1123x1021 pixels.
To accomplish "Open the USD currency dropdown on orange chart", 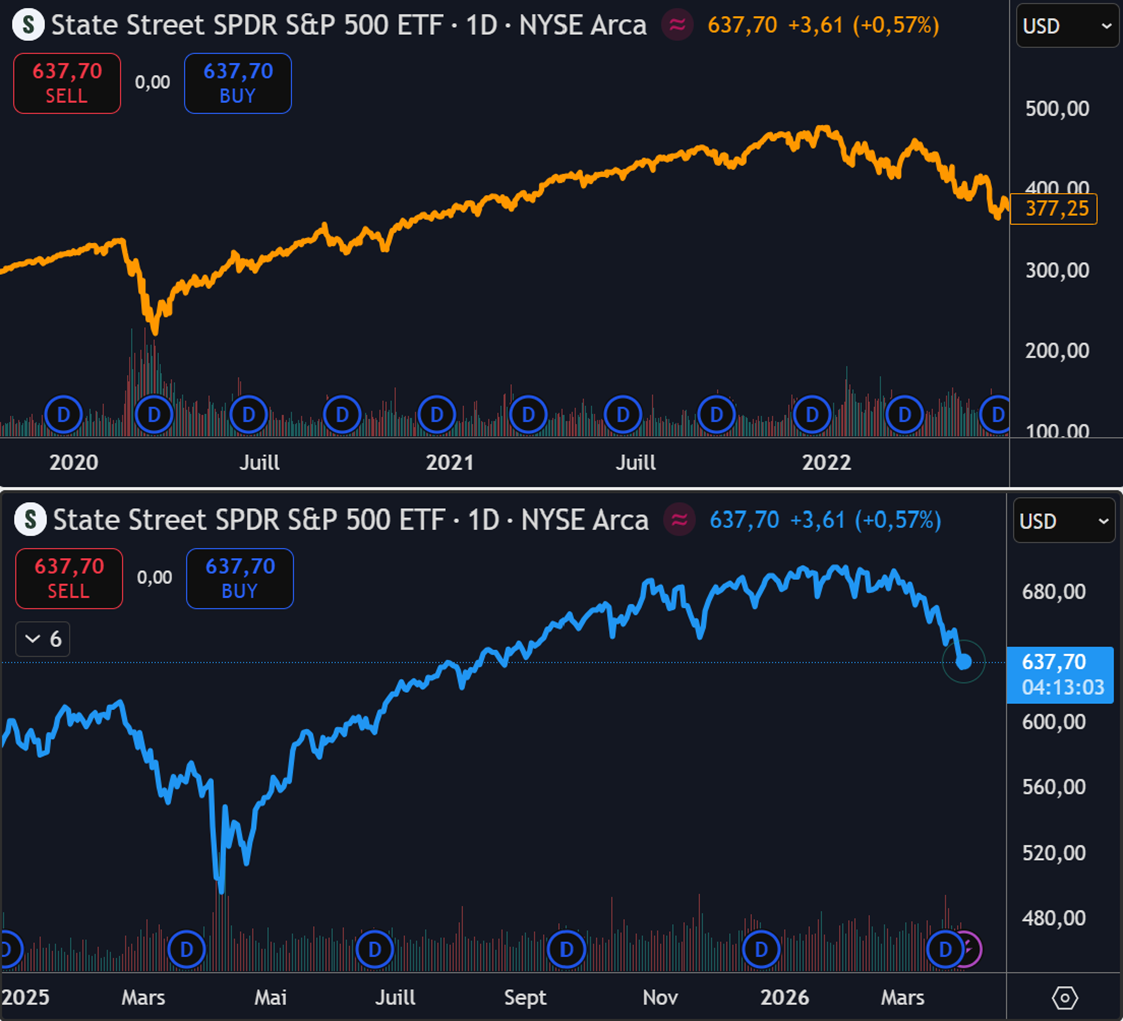I will (1066, 26).
